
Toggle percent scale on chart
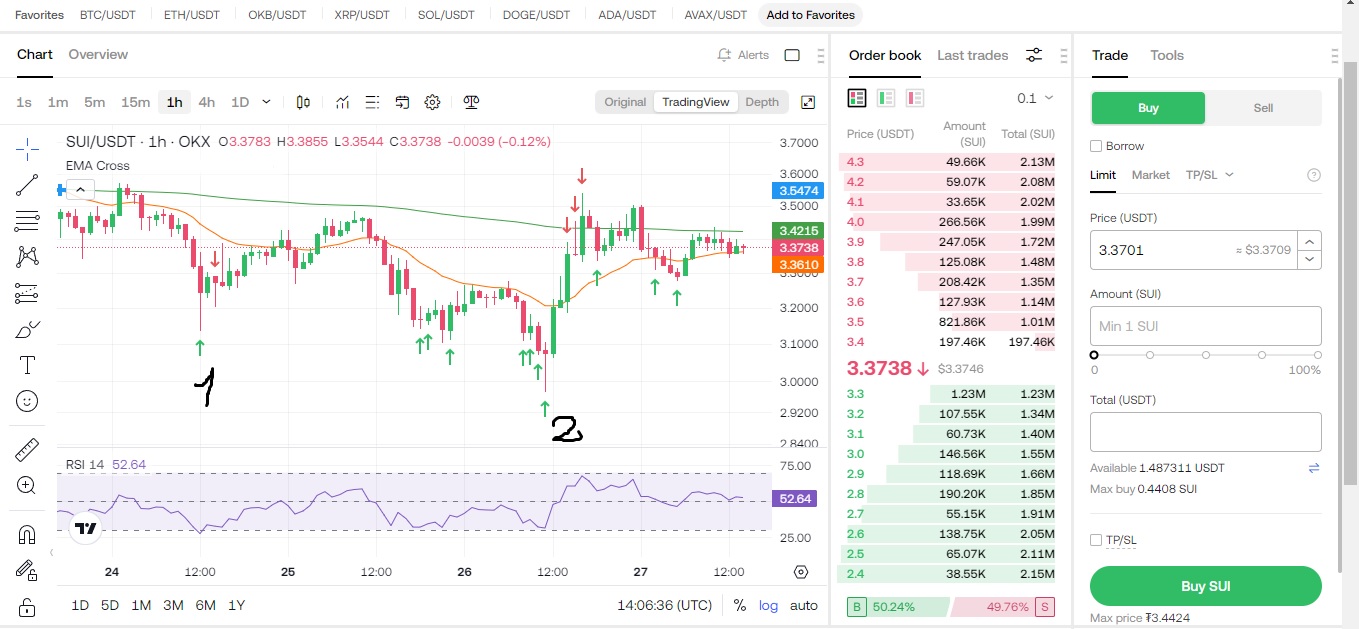tap(740, 605)
